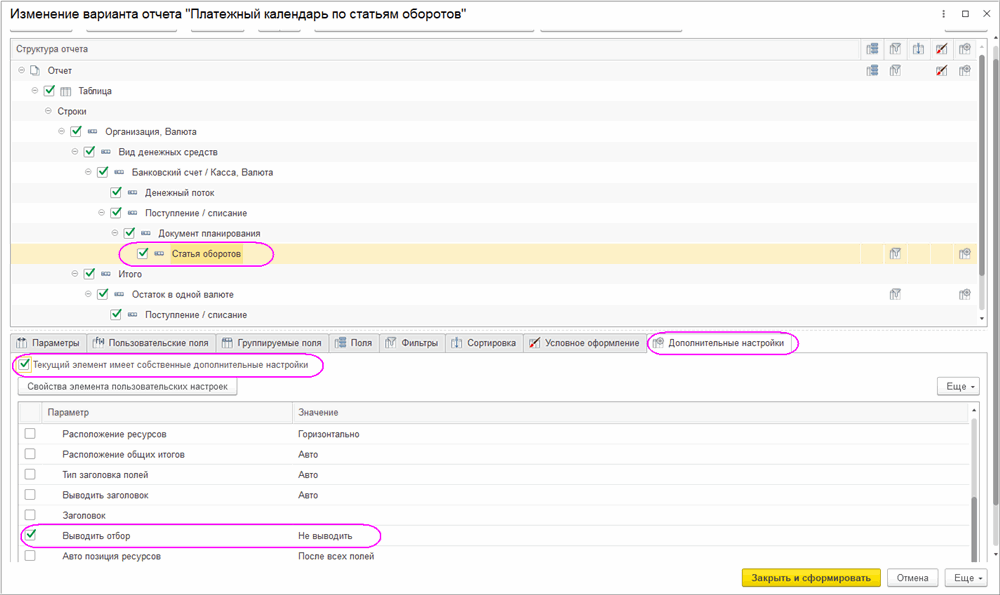
Task: Switch to the Фильтры tab
Action: point(412,344)
